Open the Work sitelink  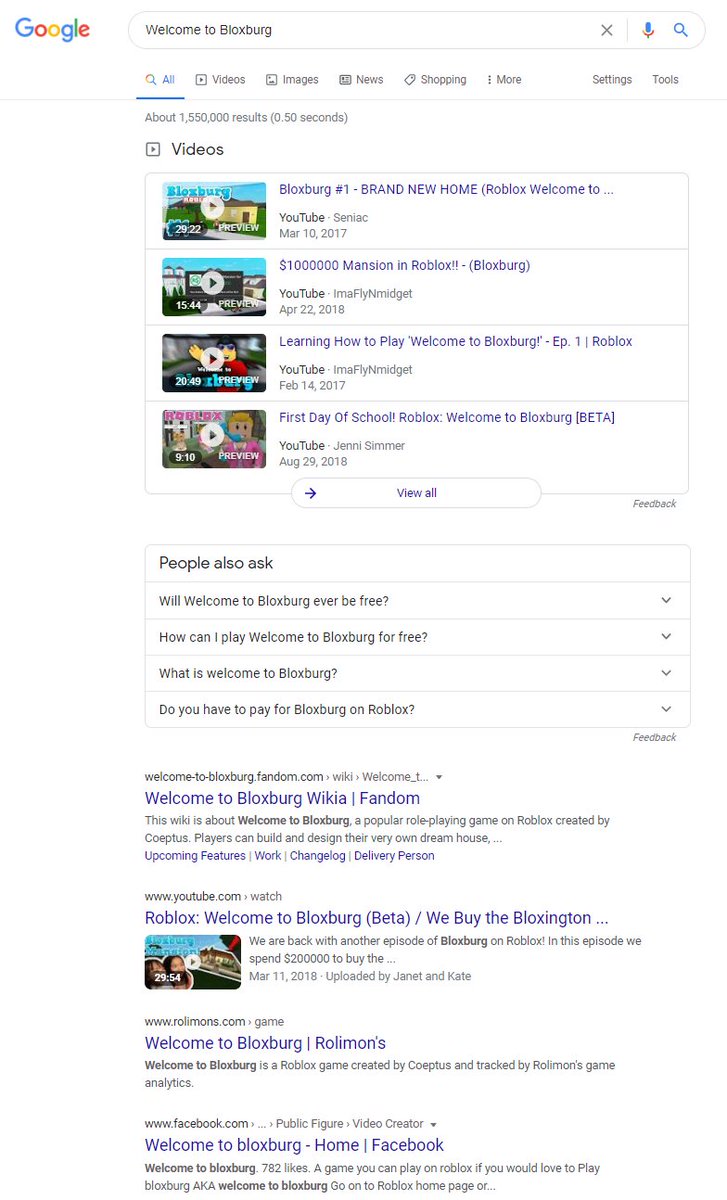click(268, 856)
